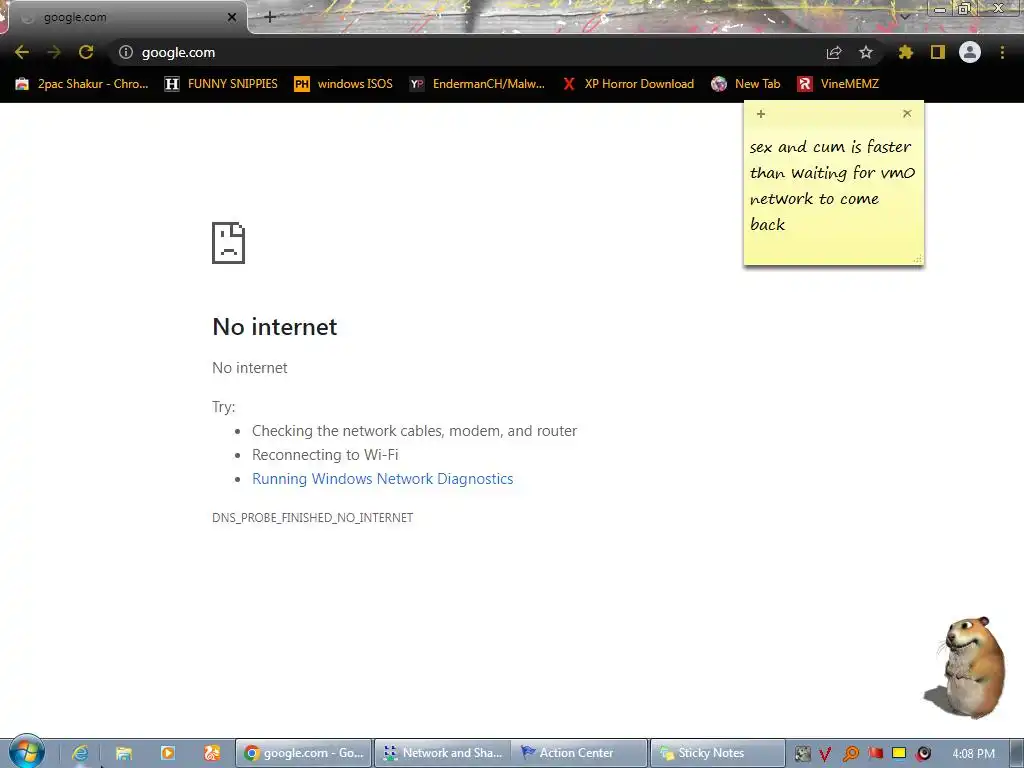Grab the sticky note resize corner
Screen dimensions: 1024x768
click(x=918, y=259)
